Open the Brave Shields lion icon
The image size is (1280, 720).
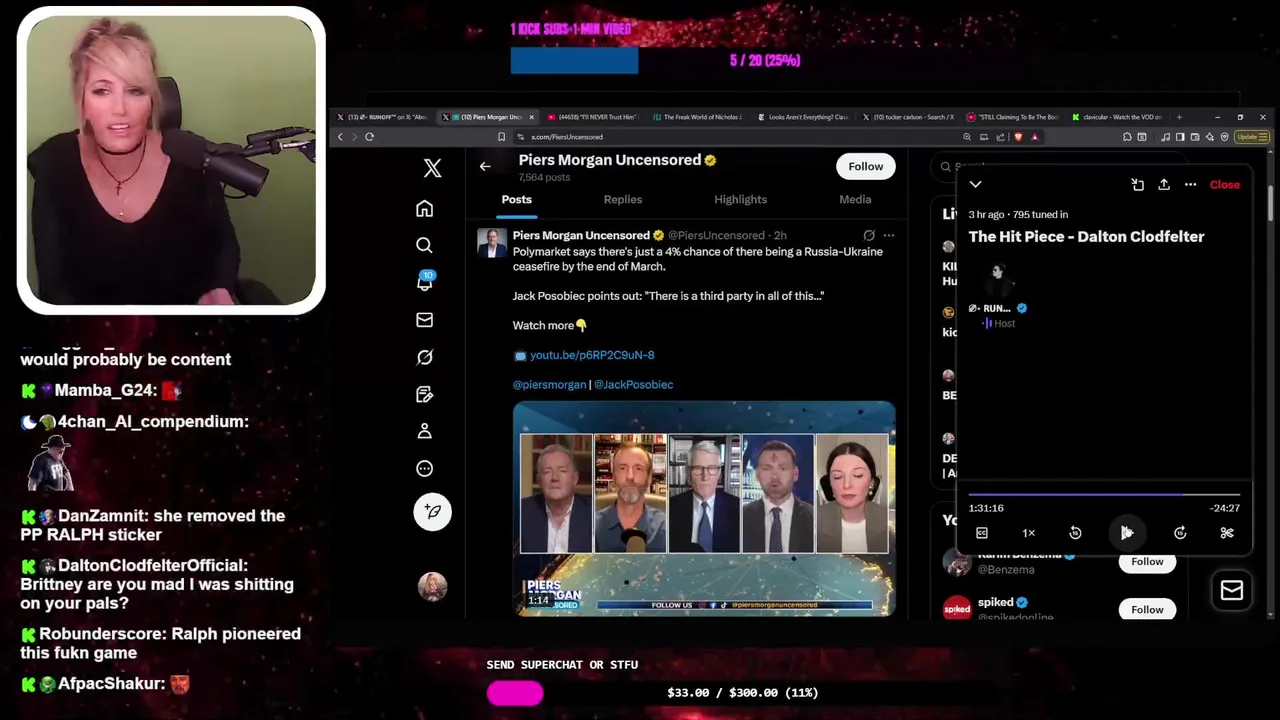pyautogui.click(x=1018, y=137)
